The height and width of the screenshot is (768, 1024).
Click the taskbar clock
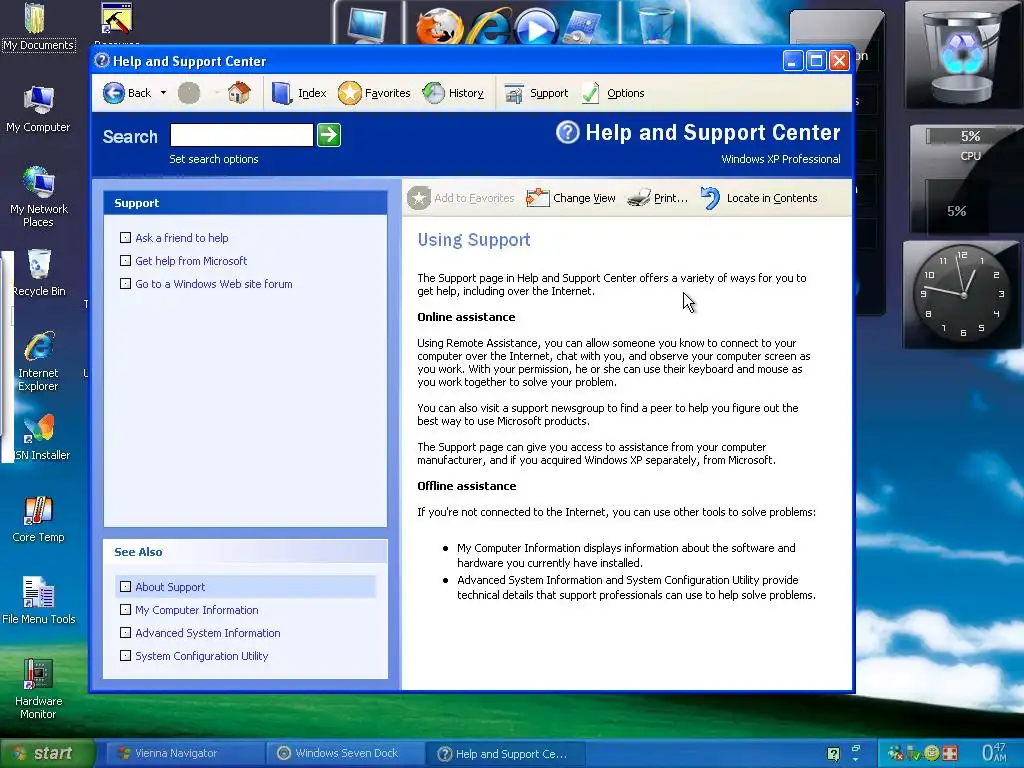coord(994,752)
